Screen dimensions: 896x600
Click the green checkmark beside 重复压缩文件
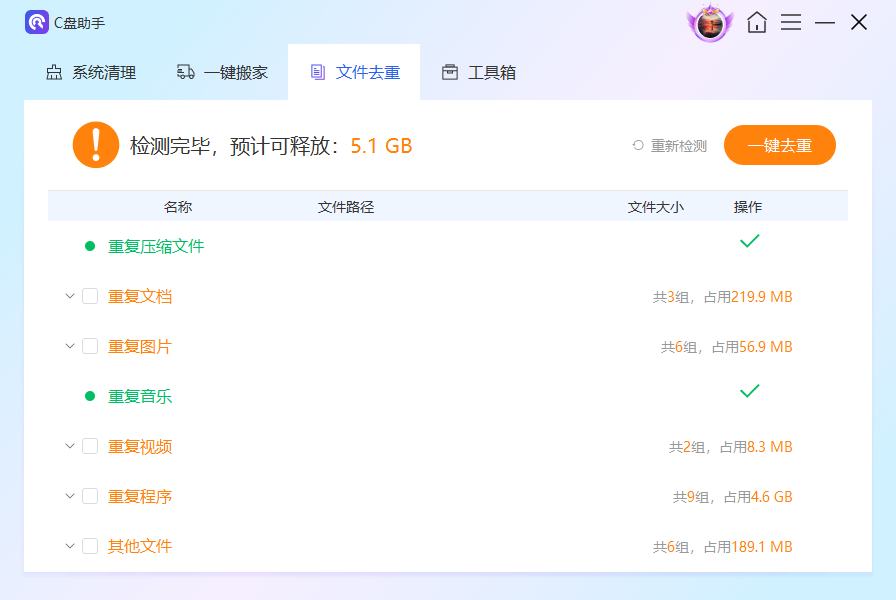tap(749, 241)
